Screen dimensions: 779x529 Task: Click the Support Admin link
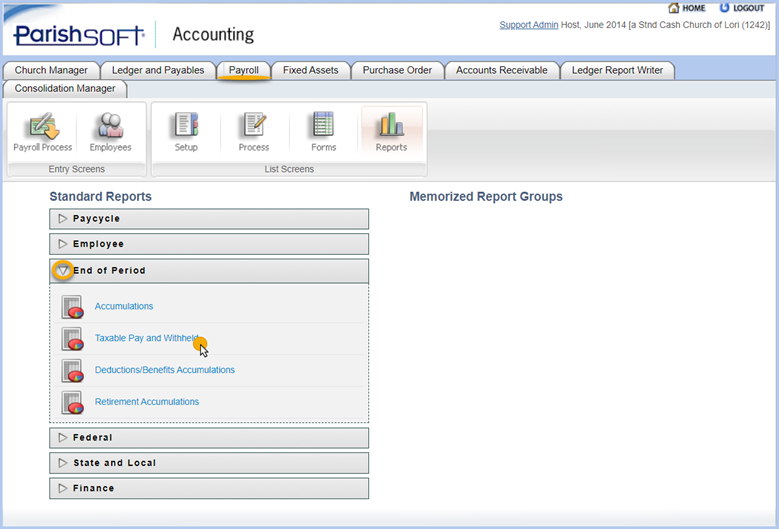[x=529, y=25]
